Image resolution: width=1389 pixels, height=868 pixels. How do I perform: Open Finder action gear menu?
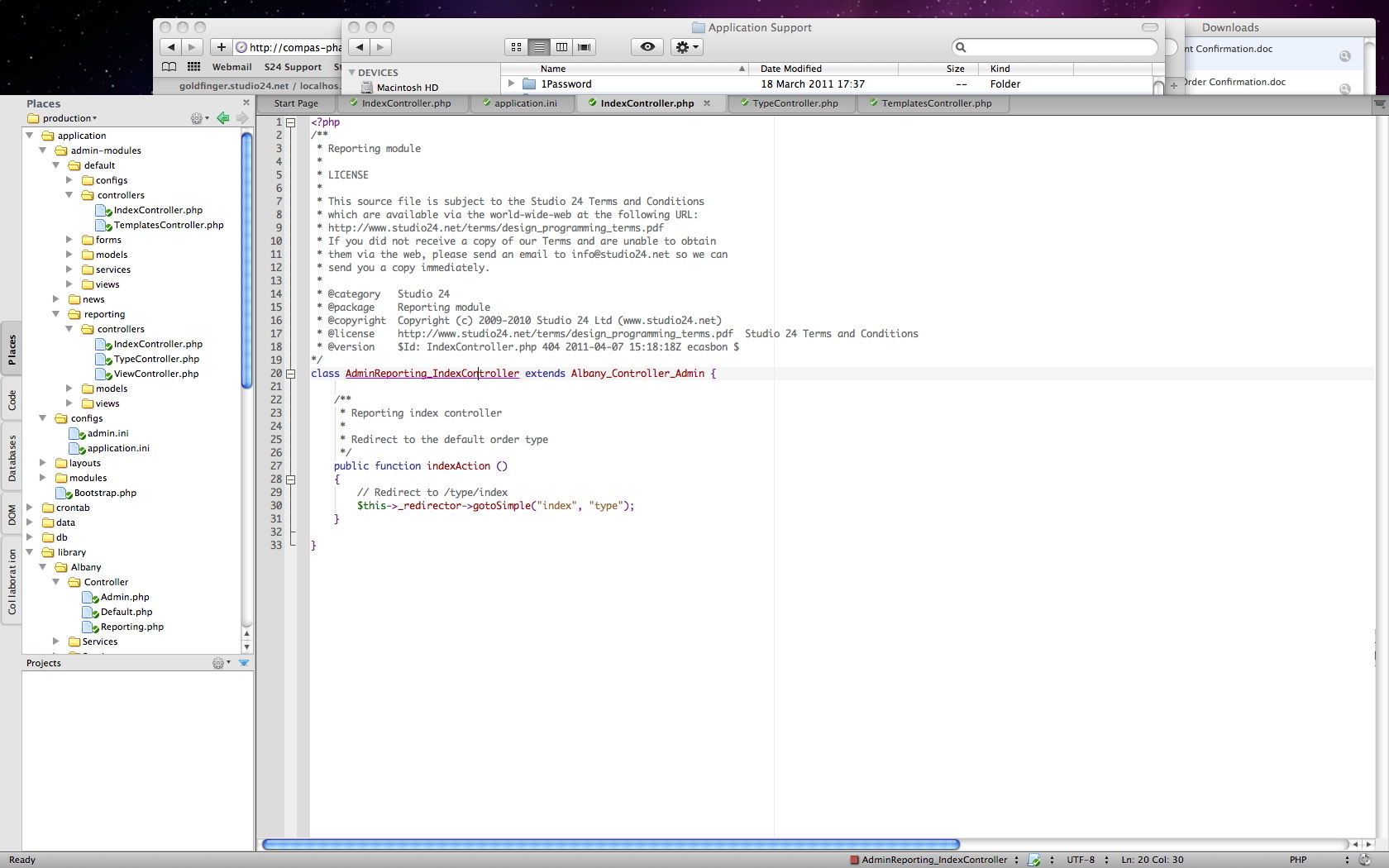tap(687, 47)
